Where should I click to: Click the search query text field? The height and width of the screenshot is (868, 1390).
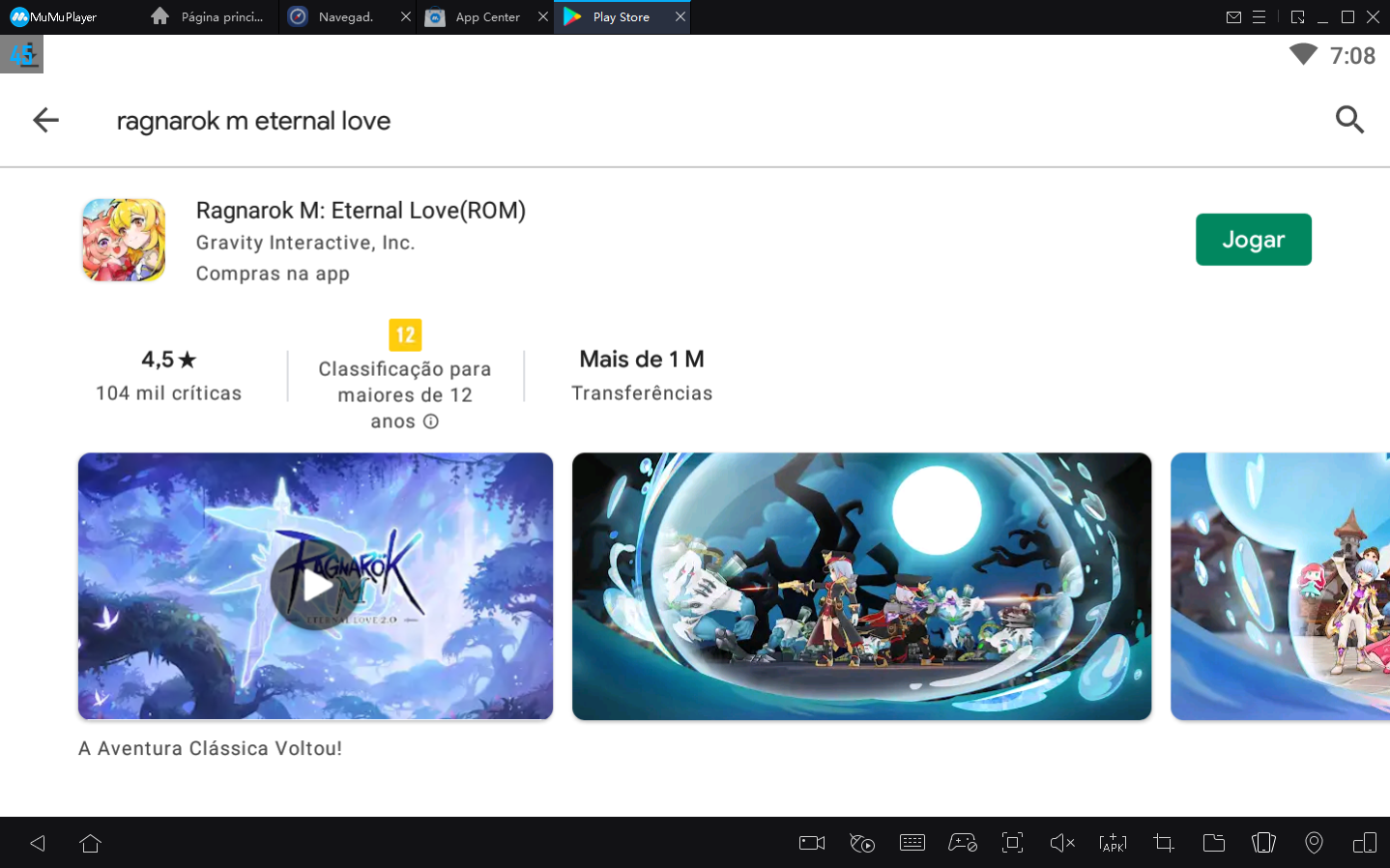[x=253, y=121]
